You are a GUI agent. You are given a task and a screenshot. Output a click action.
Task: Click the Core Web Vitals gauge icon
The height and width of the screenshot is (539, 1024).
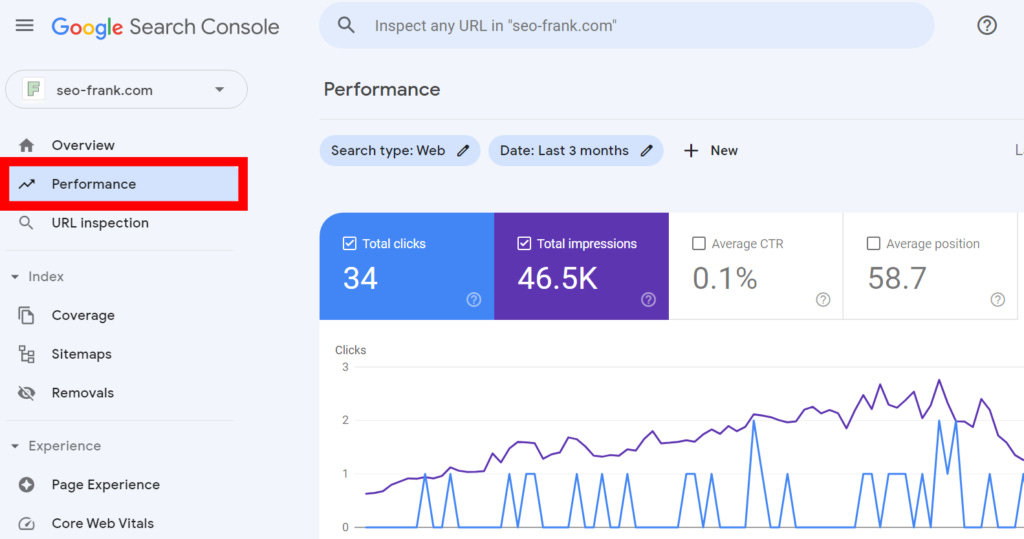pos(26,523)
